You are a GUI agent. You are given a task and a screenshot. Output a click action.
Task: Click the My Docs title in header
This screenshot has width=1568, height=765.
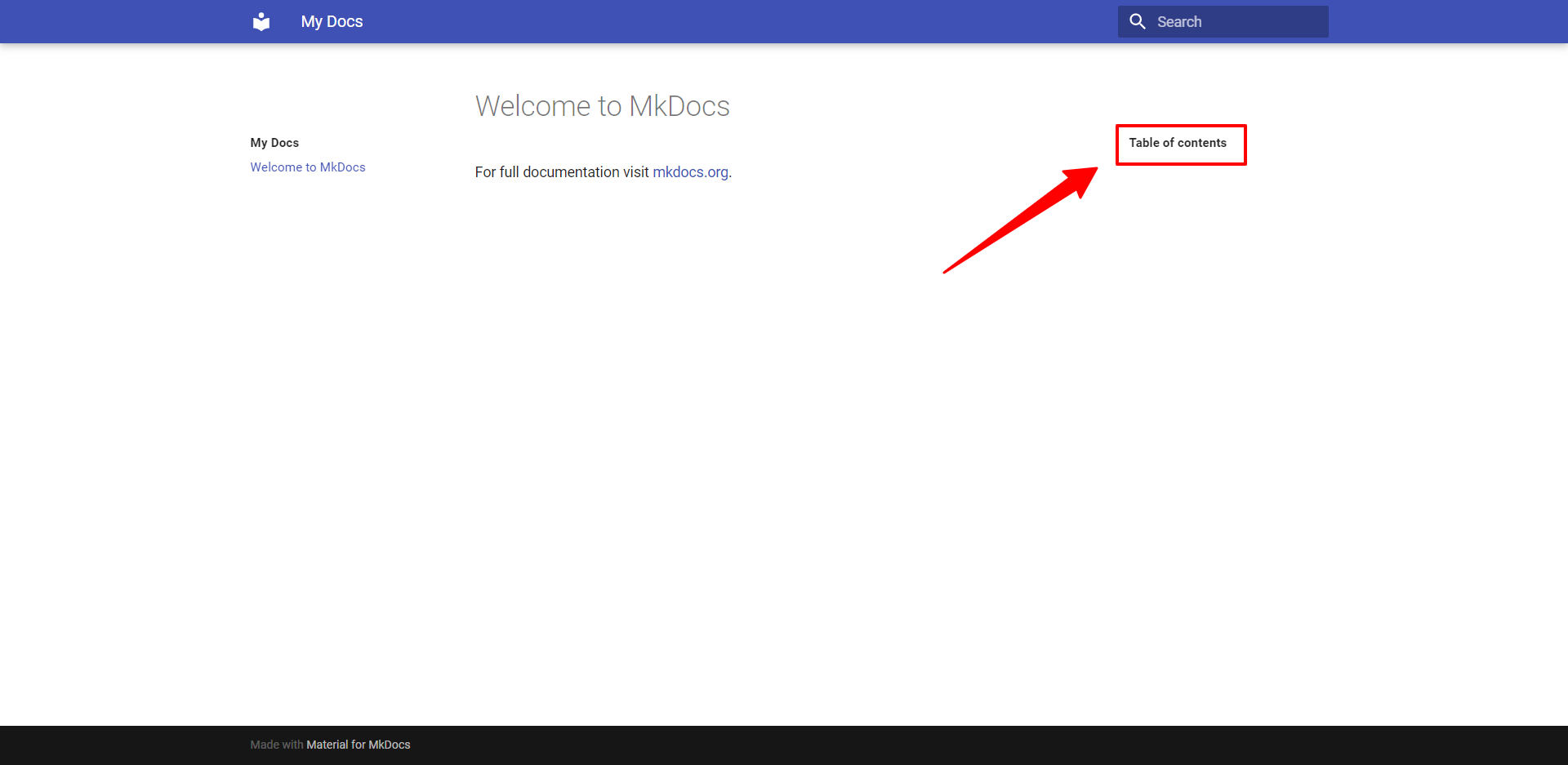pos(332,22)
